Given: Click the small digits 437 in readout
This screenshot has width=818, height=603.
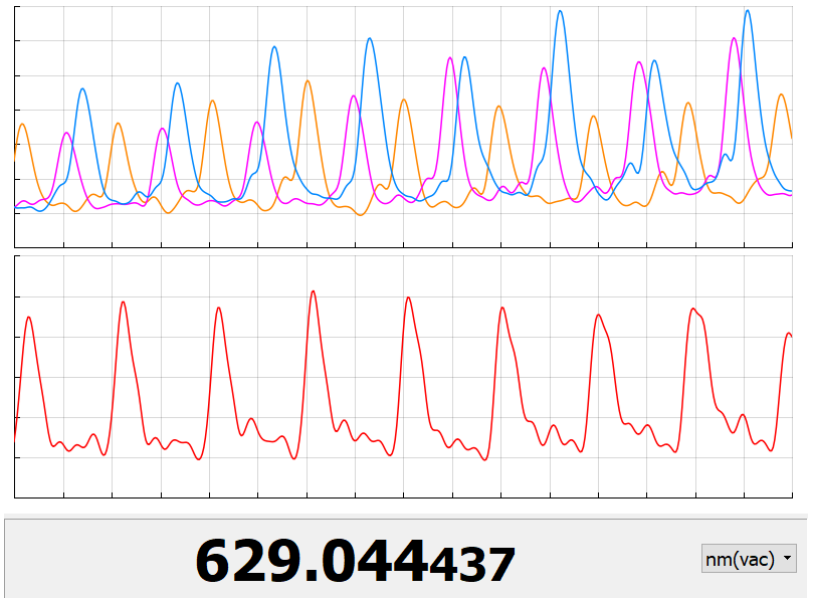Looking at the screenshot, I should click(474, 565).
